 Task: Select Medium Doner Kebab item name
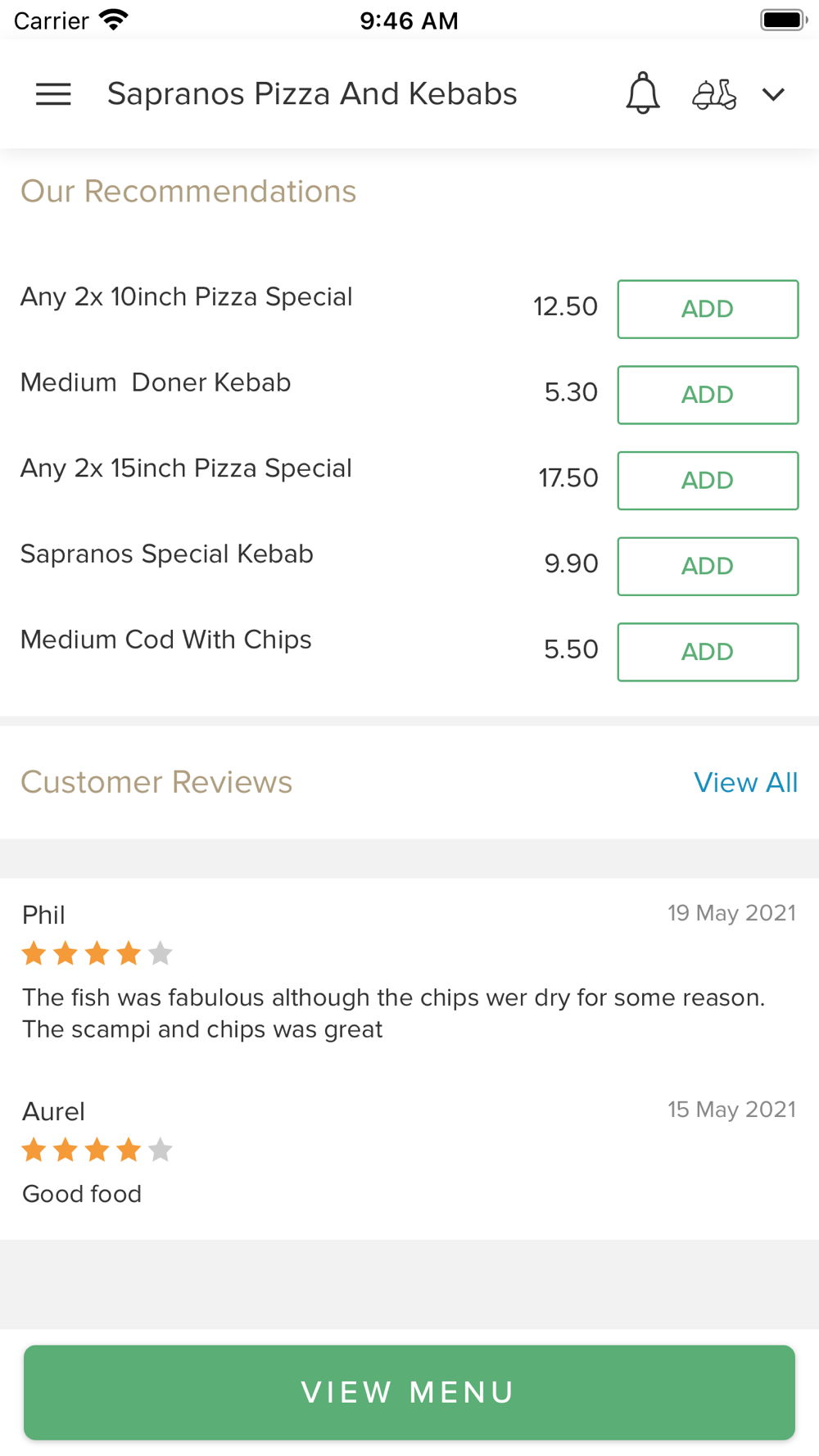[156, 382]
